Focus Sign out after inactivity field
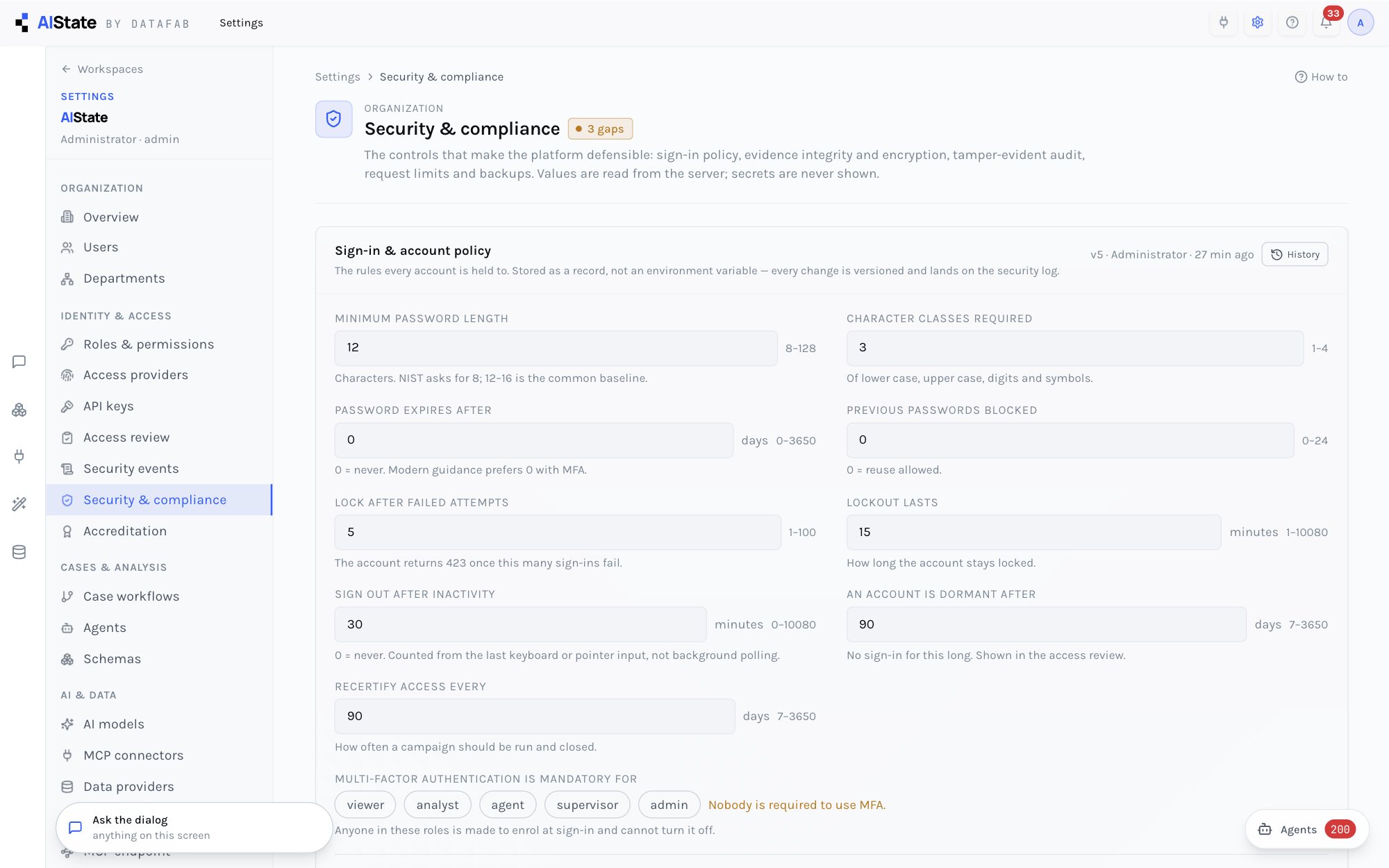This screenshot has width=1389, height=868. 520,624
